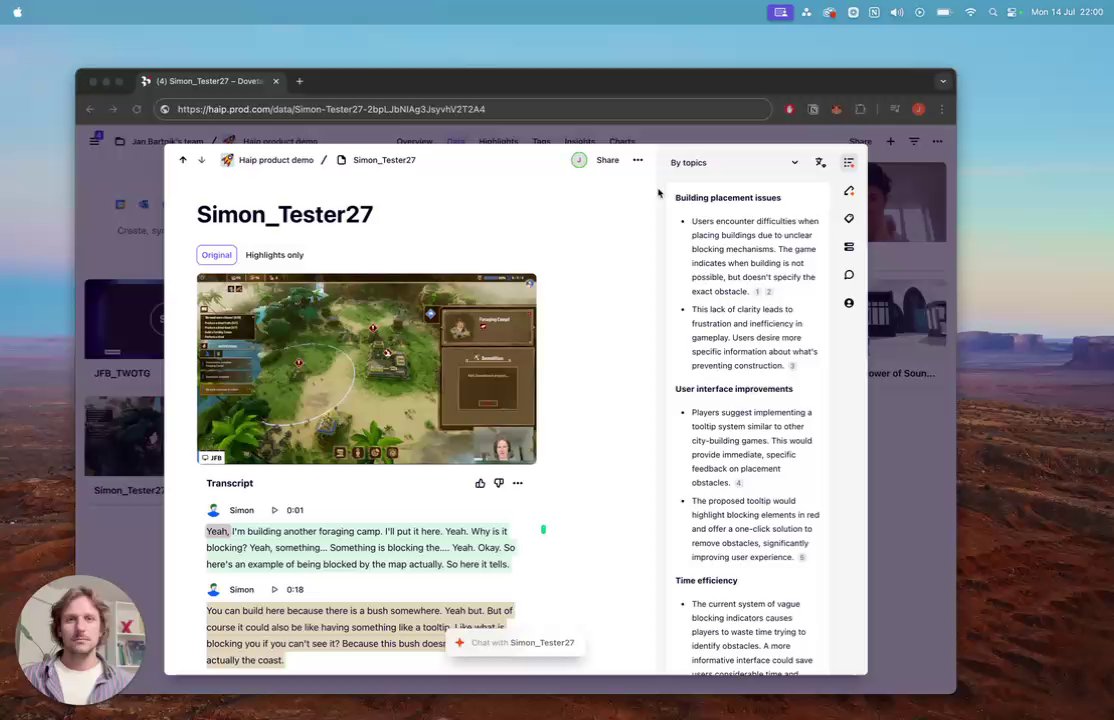Click thumbs up on the transcript
Image resolution: width=1114 pixels, height=720 pixels.
click(480, 483)
